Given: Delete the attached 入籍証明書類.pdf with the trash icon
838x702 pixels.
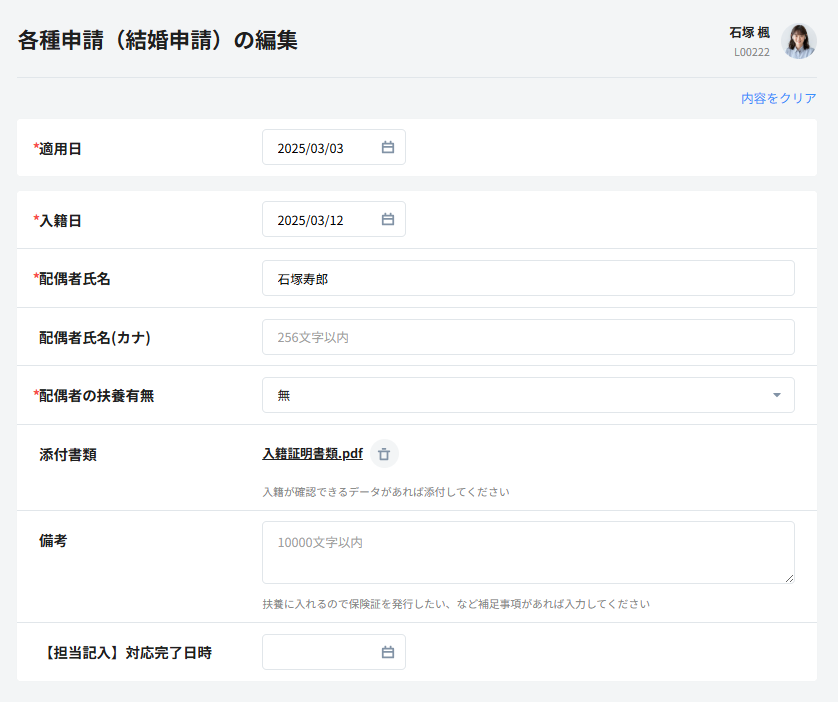Looking at the screenshot, I should click(x=384, y=454).
